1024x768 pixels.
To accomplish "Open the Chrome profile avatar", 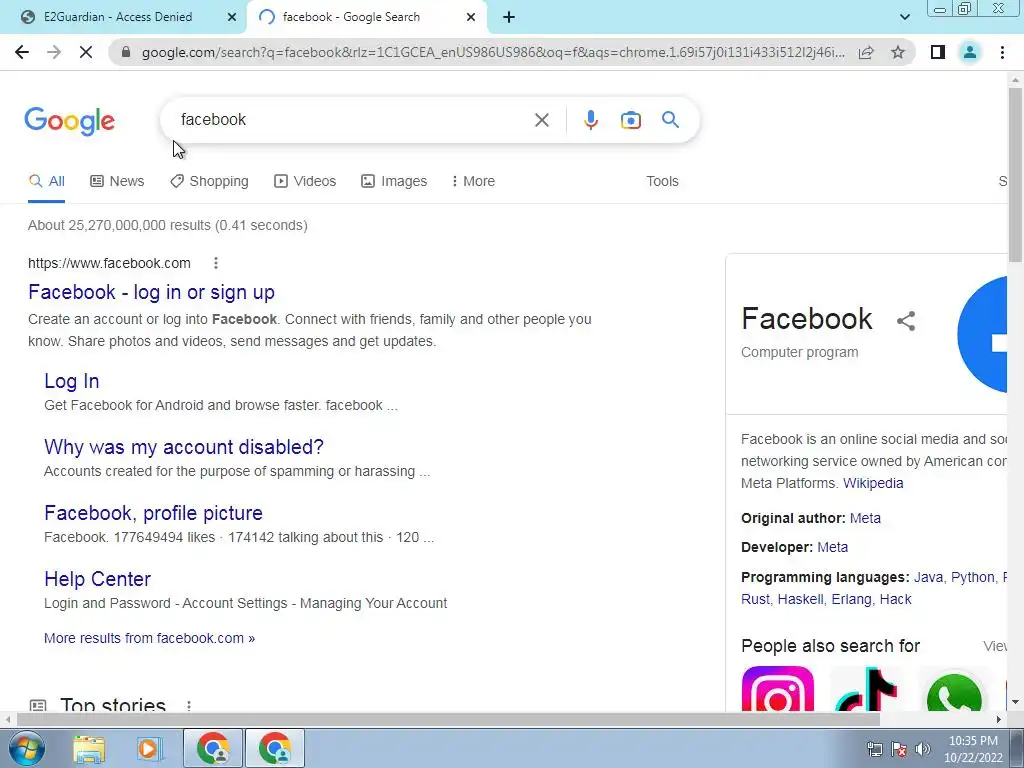I will (x=970, y=52).
